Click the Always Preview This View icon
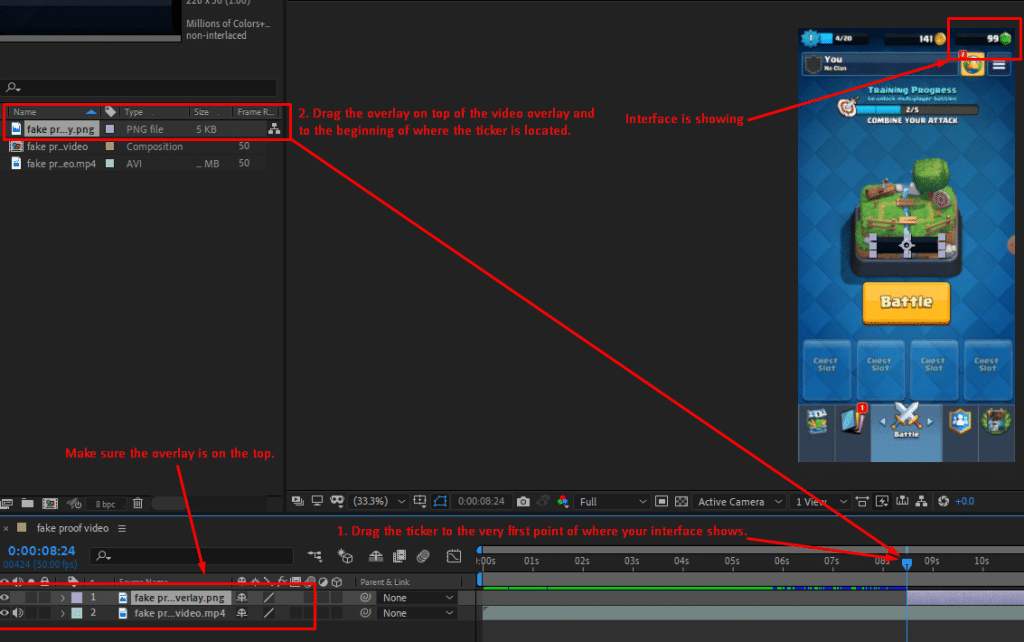The width and height of the screenshot is (1024, 642). [298, 501]
